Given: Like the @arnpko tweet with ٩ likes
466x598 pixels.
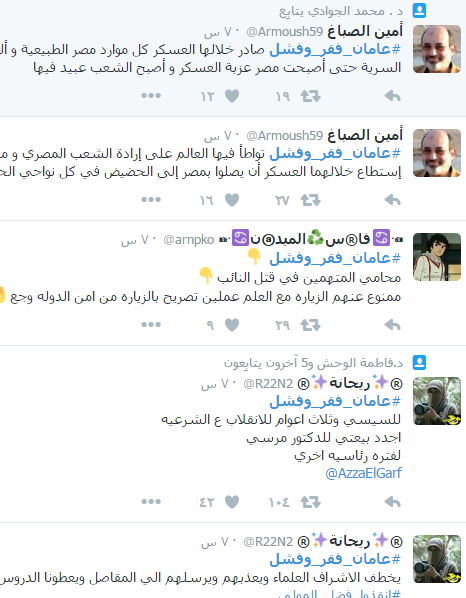Looking at the screenshot, I should click(232, 325).
